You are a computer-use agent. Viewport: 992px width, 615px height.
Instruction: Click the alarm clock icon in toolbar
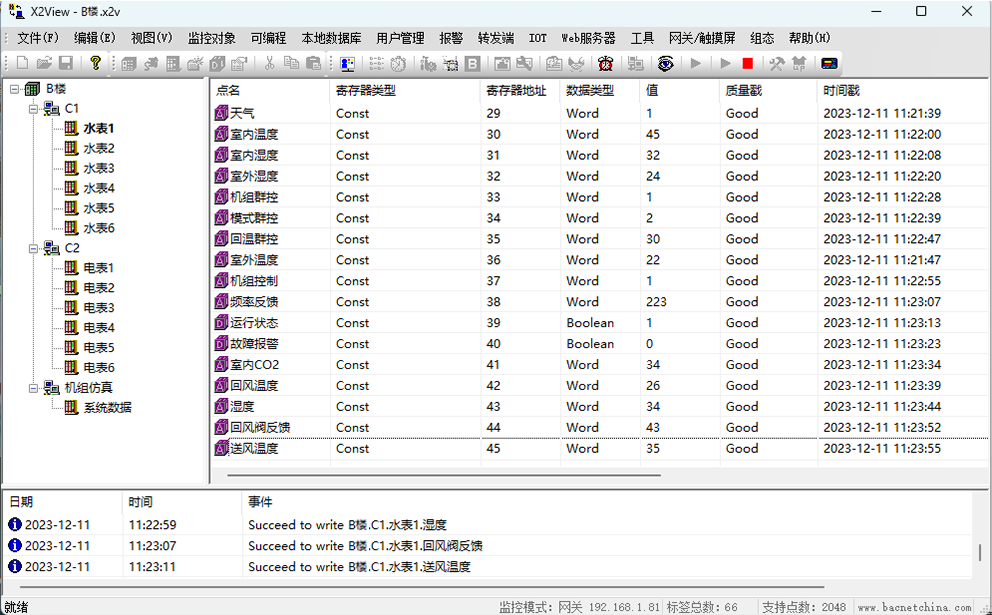[x=605, y=63]
